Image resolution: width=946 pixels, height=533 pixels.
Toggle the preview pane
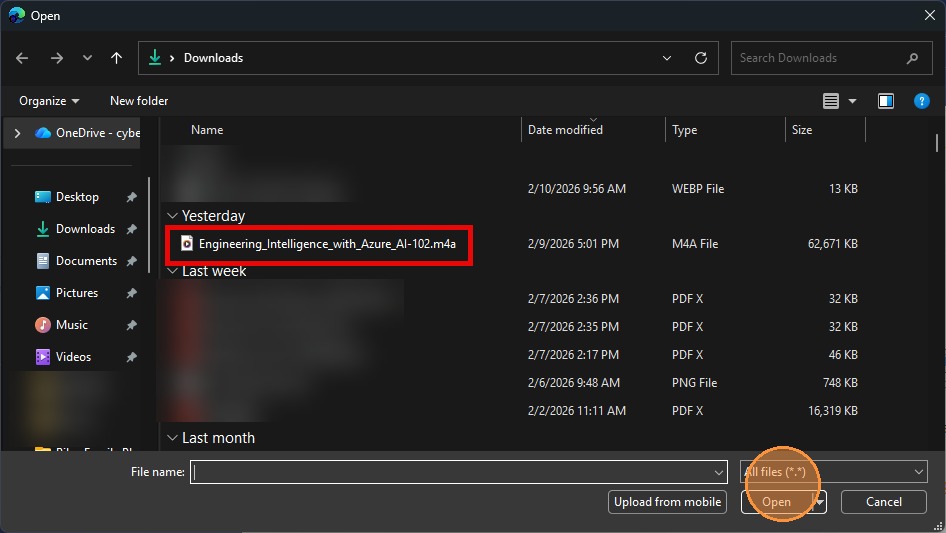click(x=886, y=101)
